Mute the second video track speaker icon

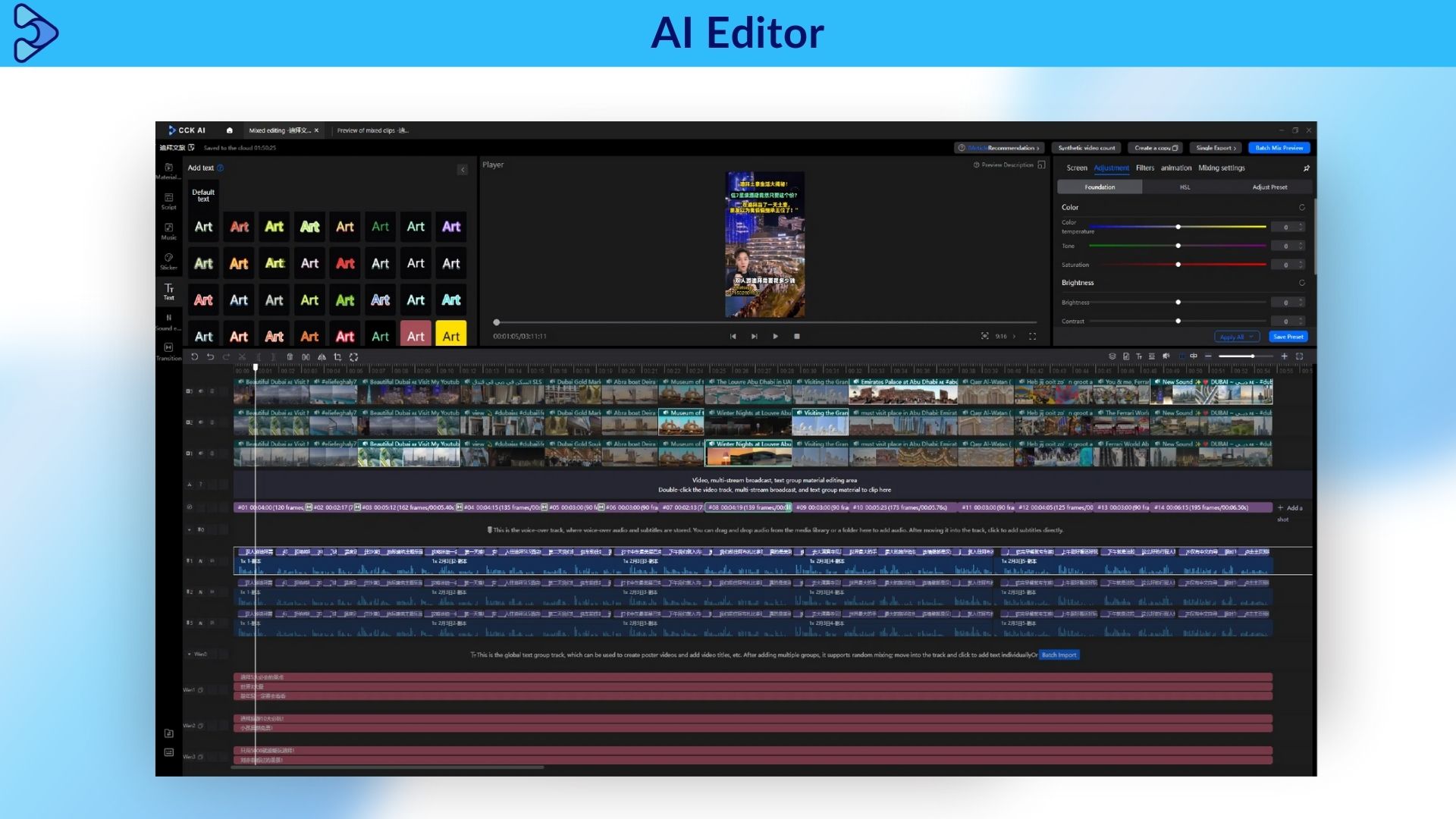click(201, 422)
